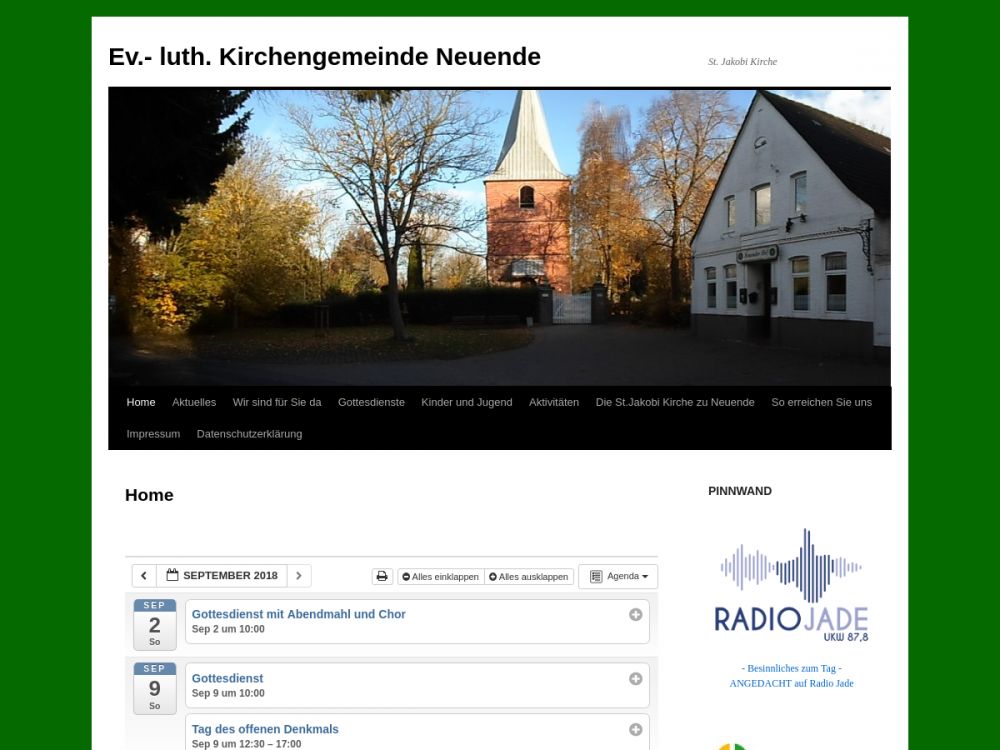Select the Sep 2 date badge

coord(155,625)
